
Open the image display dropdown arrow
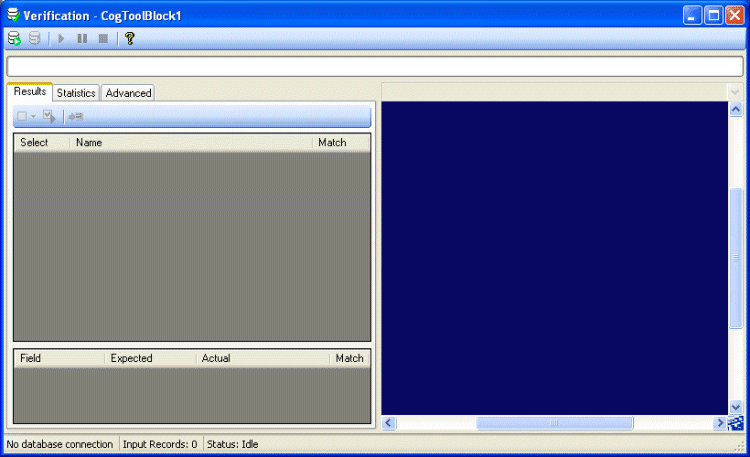735,91
